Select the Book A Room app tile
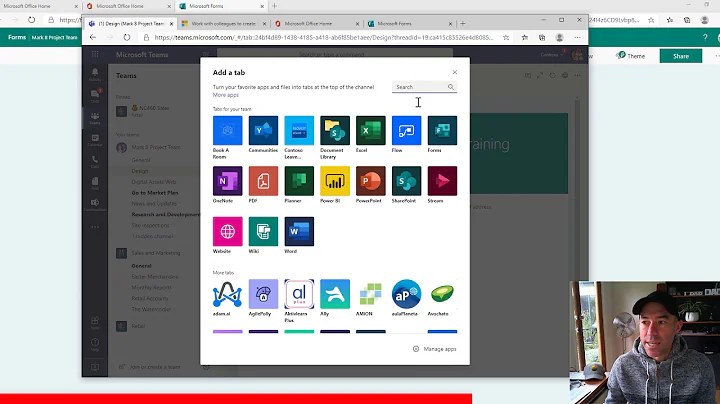Viewport: 720px width, 404px height. (227, 130)
